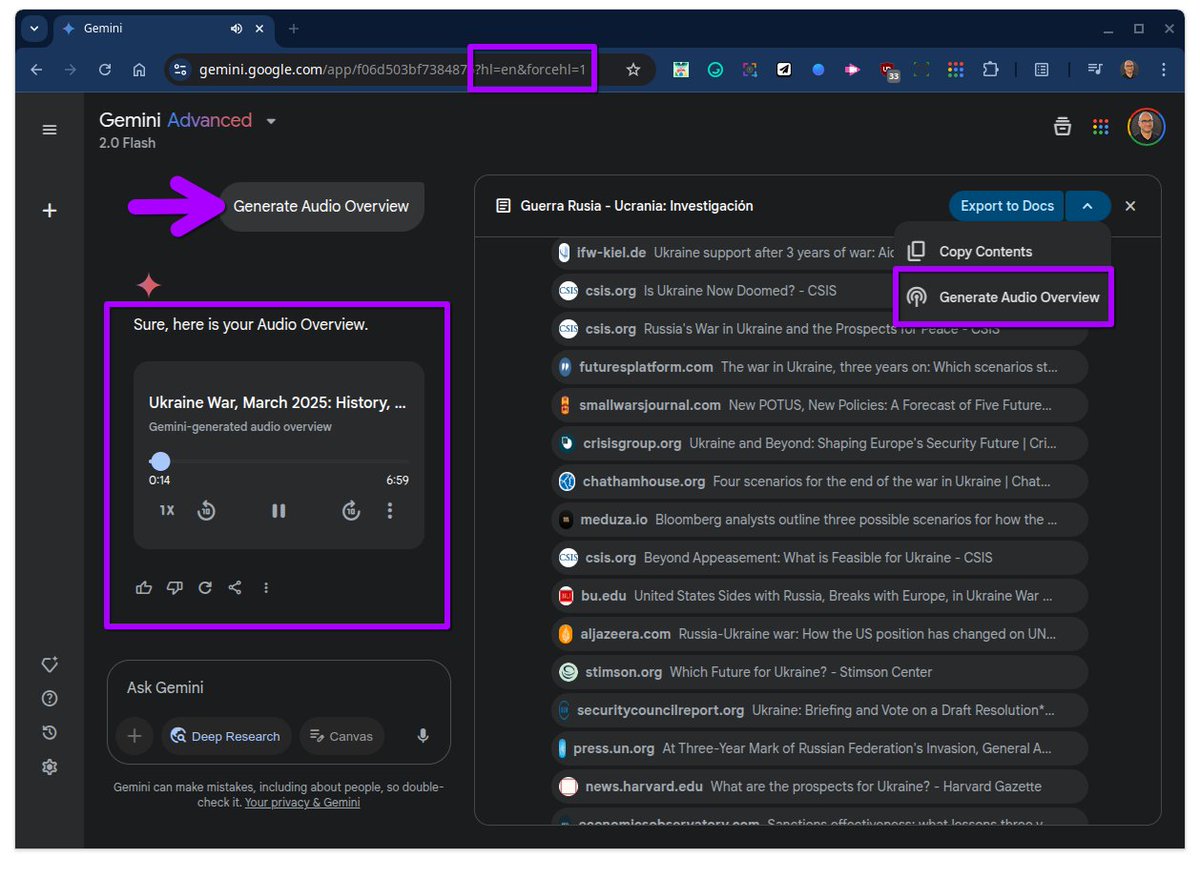Select Generate Audio Overview menu item

[x=1003, y=297]
